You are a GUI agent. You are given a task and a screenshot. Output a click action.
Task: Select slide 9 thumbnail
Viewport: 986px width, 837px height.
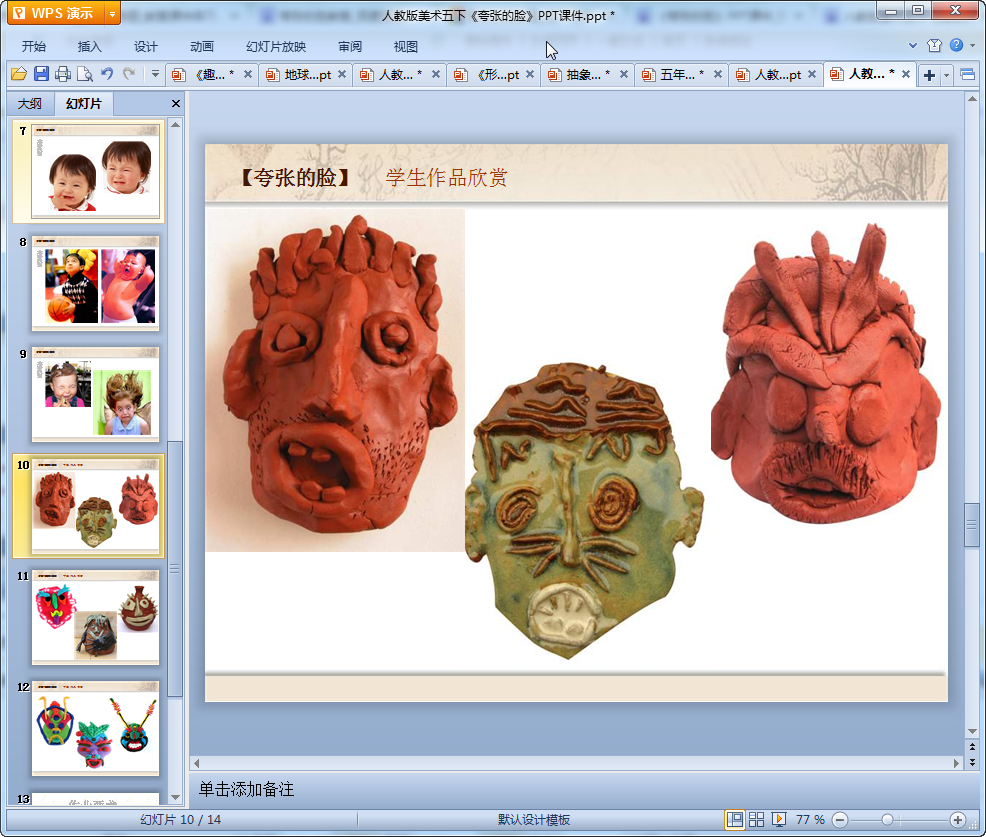click(96, 394)
